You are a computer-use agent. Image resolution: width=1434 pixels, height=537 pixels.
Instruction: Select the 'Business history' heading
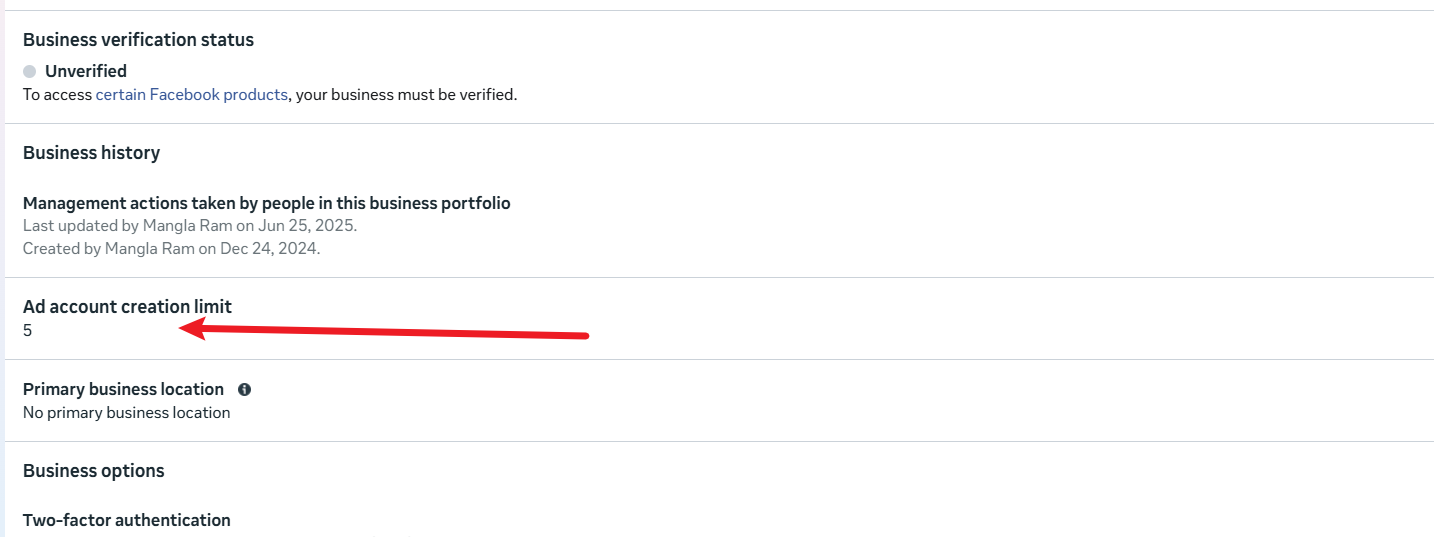click(91, 153)
